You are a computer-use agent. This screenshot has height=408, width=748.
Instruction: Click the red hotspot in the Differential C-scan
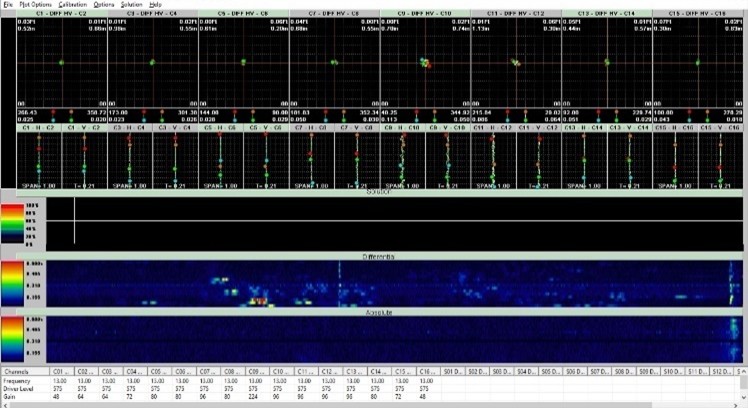(x=258, y=300)
